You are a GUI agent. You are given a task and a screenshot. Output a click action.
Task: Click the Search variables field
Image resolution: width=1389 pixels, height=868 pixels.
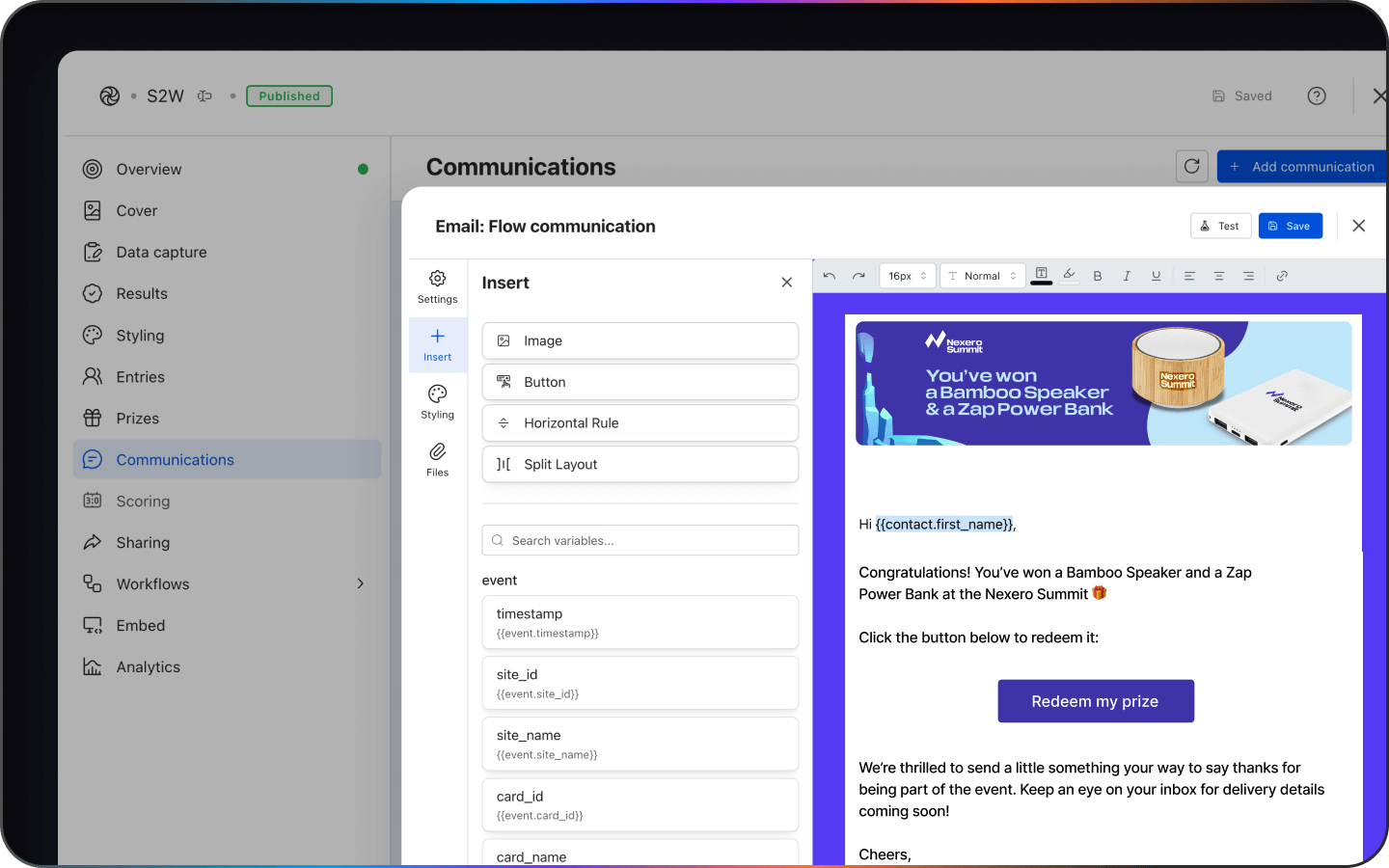[x=640, y=540]
